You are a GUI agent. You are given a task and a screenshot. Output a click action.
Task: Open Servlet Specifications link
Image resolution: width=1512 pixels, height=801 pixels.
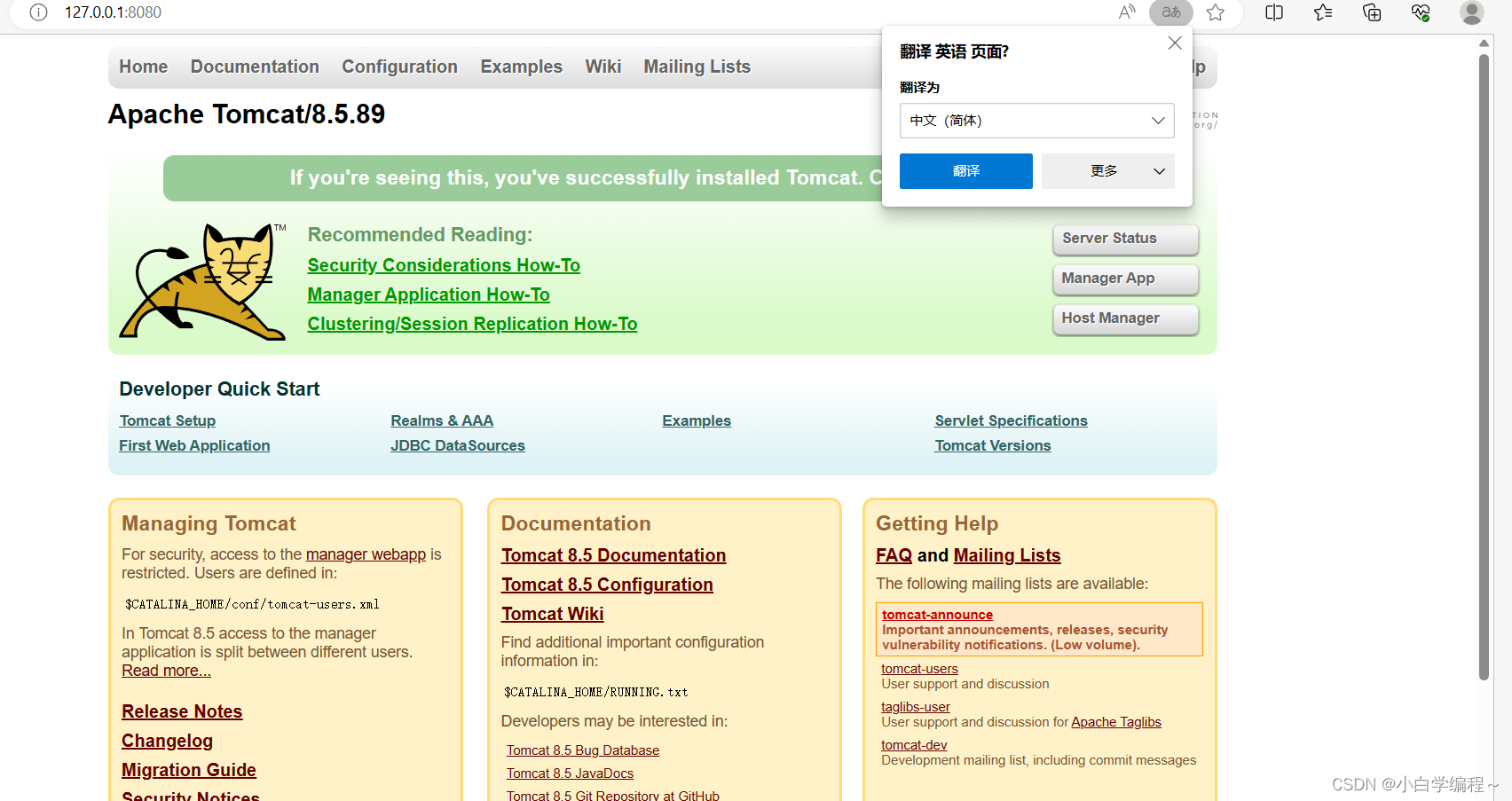pyautogui.click(x=1011, y=420)
